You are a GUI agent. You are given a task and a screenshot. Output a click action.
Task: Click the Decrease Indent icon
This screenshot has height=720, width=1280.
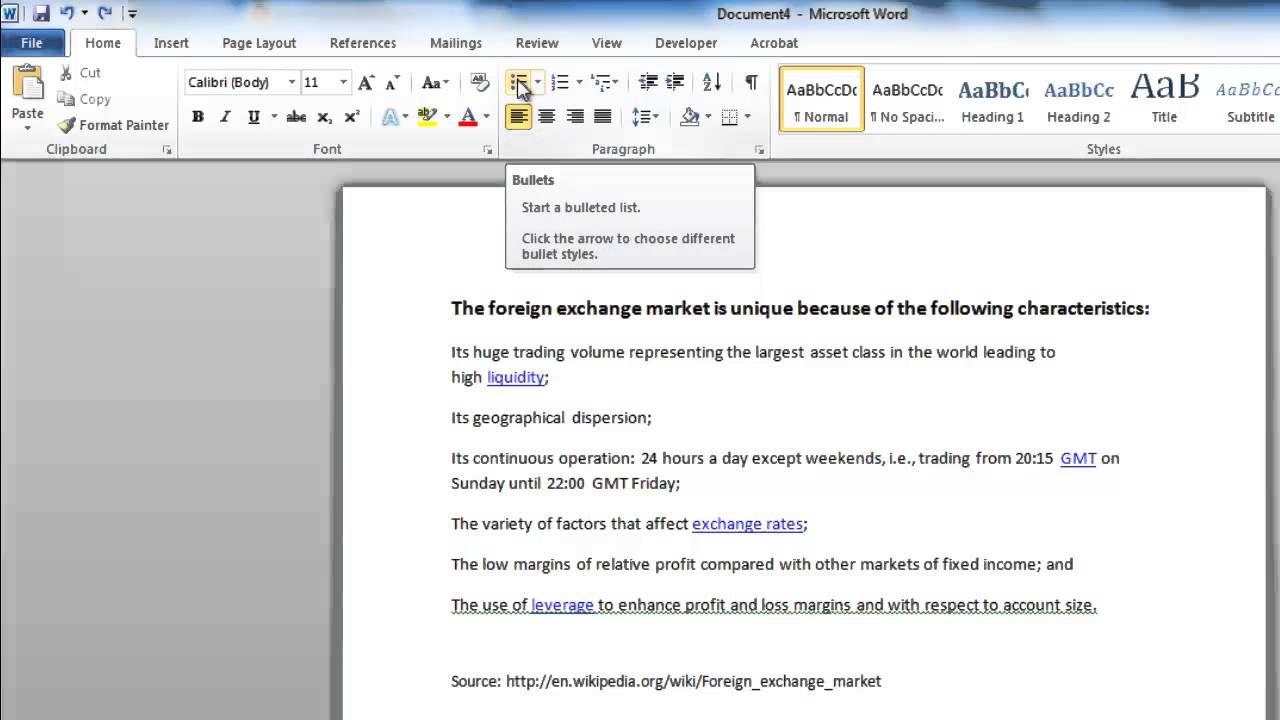point(648,83)
